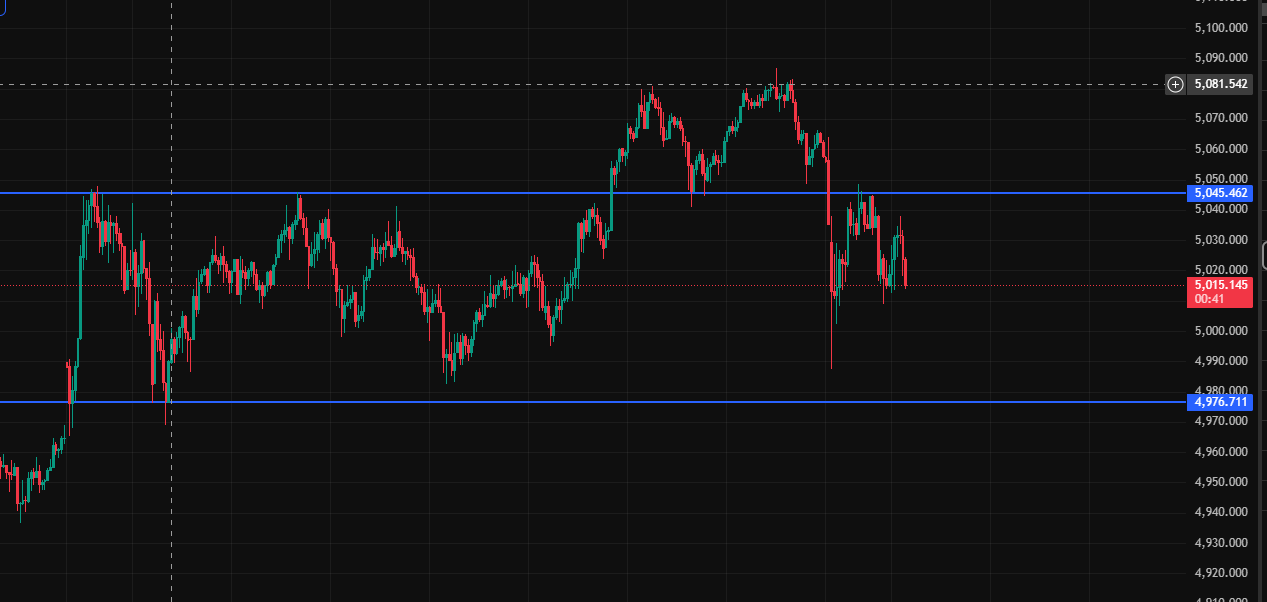Click the 5,000.000 price axis label
Image resolution: width=1267 pixels, height=602 pixels.
pos(1221,331)
